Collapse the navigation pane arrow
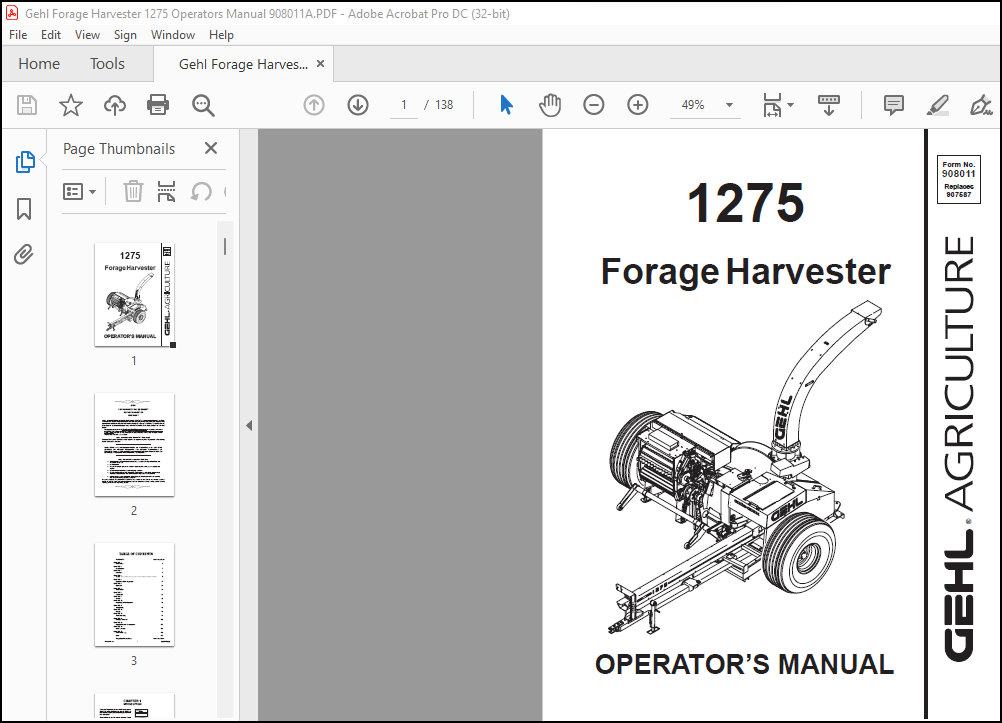The image size is (1002, 723). (x=249, y=425)
